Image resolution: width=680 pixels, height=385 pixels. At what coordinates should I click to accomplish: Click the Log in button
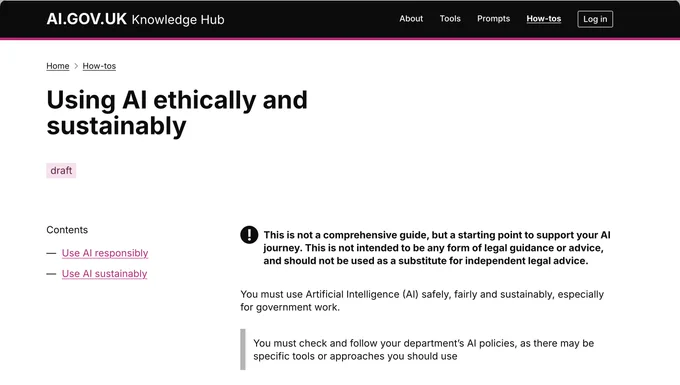(595, 19)
